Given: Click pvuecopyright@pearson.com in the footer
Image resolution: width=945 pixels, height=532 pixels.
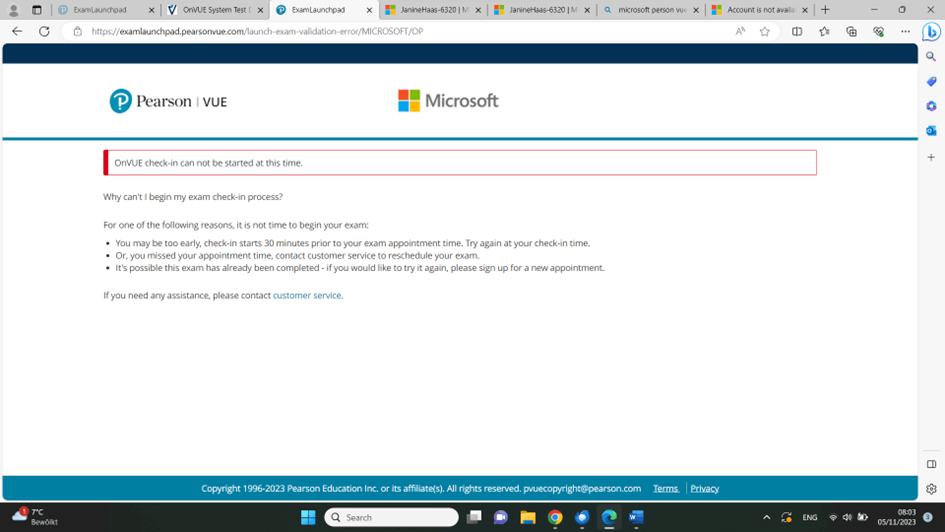Looking at the screenshot, I should click(x=582, y=489).
